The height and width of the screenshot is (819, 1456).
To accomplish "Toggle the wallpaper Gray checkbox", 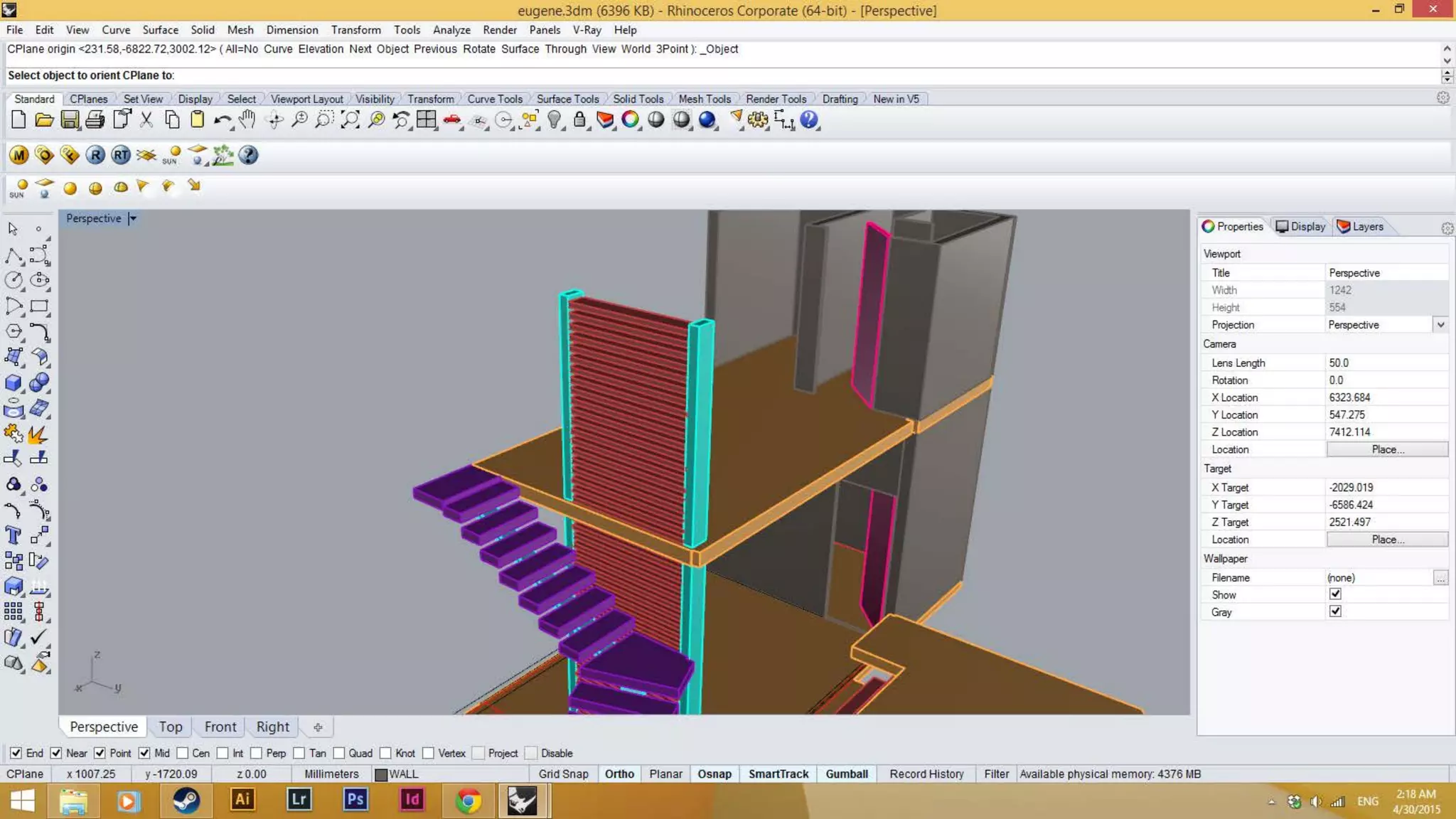I will click(x=1335, y=611).
